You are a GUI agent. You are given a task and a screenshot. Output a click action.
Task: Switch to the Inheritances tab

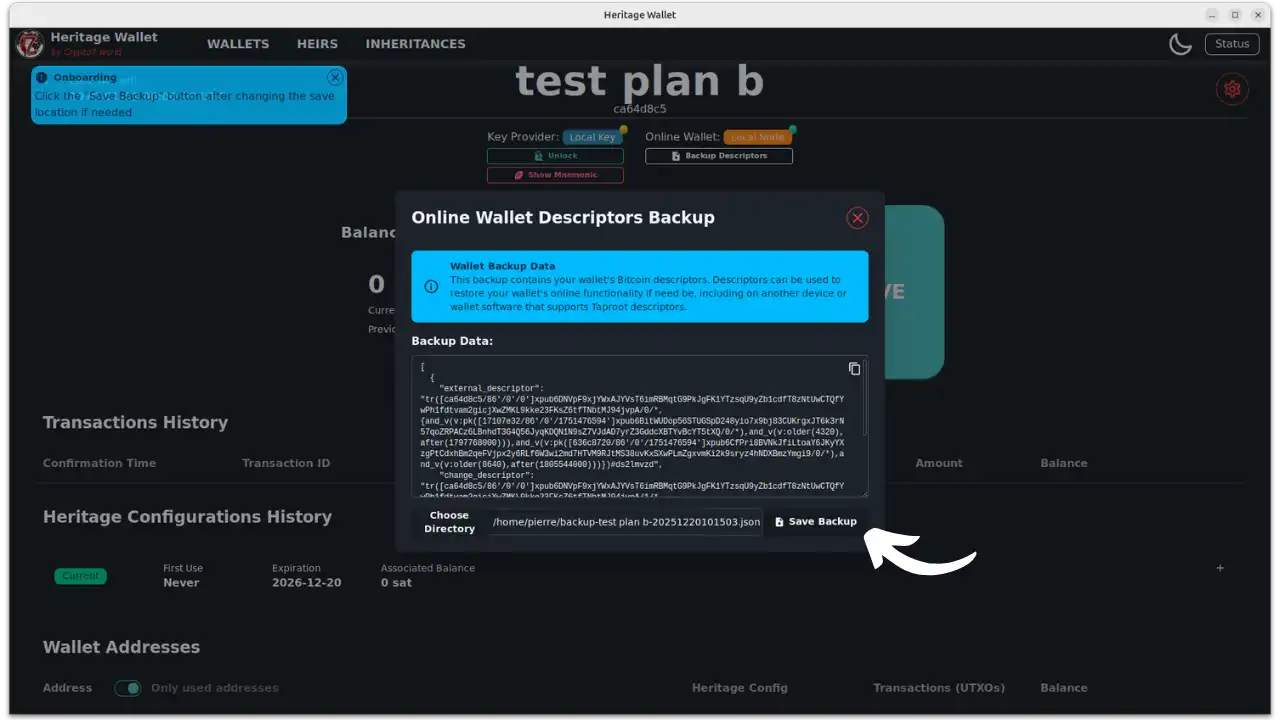pos(415,44)
